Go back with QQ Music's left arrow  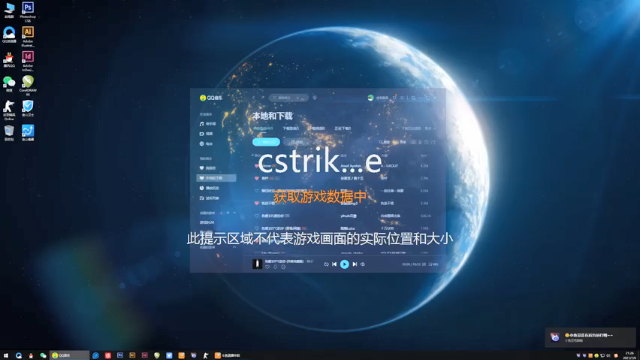click(x=253, y=98)
